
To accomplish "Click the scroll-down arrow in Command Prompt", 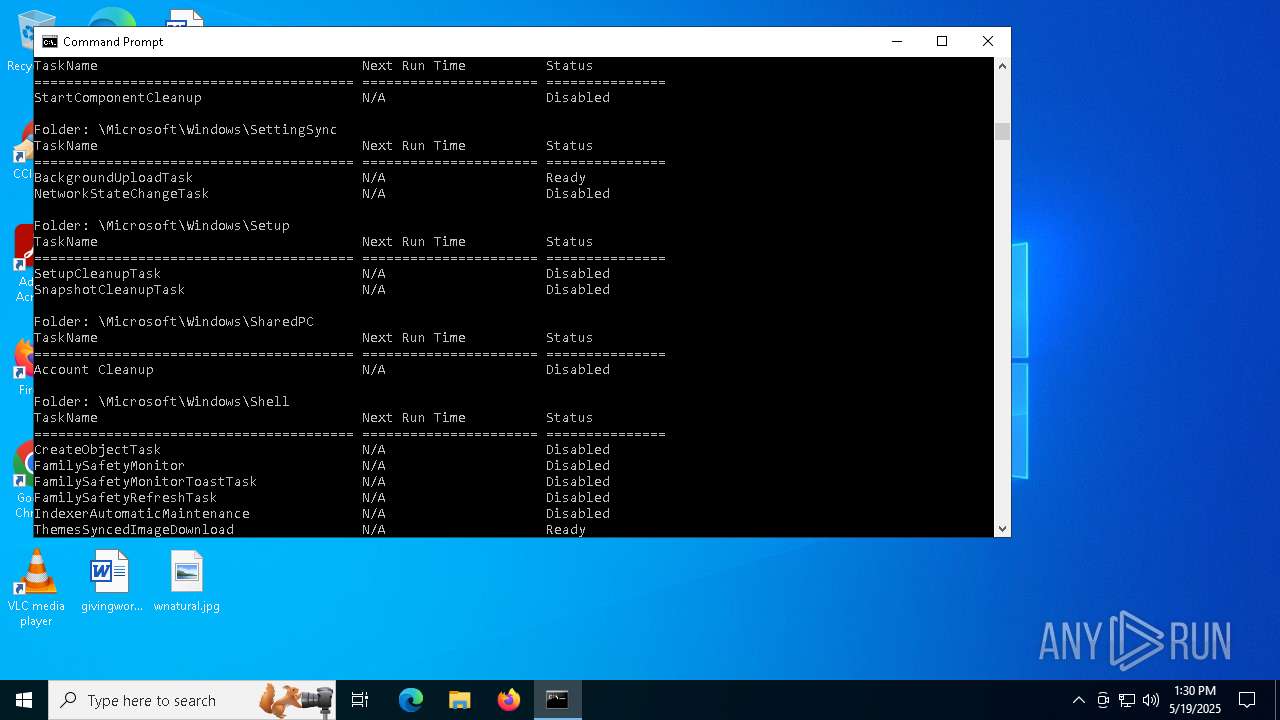I will (x=1002, y=529).
